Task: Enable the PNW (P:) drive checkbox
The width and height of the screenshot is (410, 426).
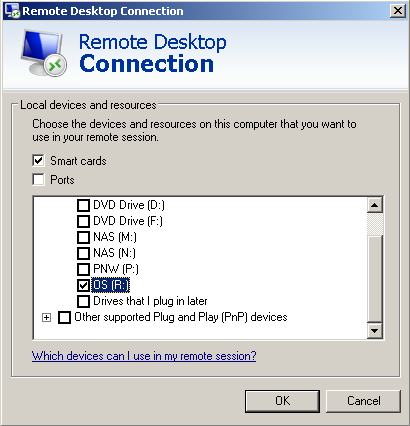Action: tap(83, 269)
